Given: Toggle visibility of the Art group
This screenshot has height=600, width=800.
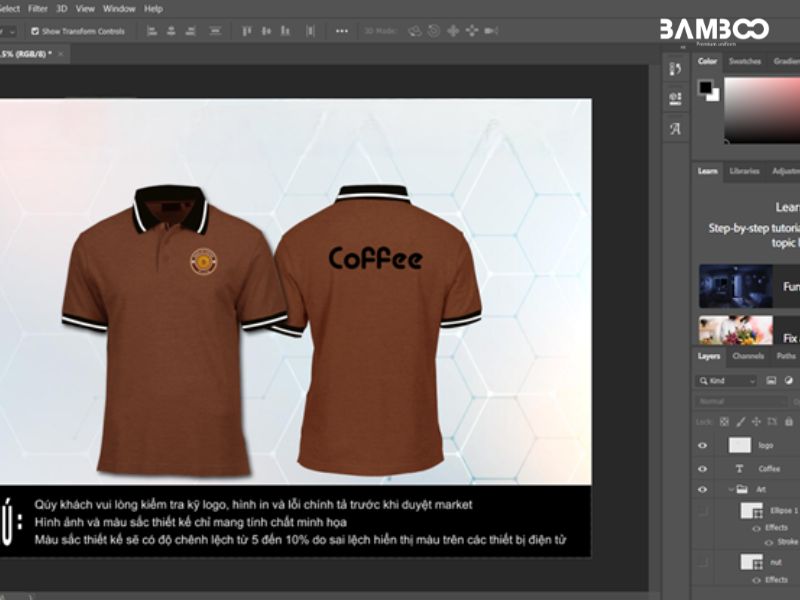Looking at the screenshot, I should pyautogui.click(x=702, y=490).
